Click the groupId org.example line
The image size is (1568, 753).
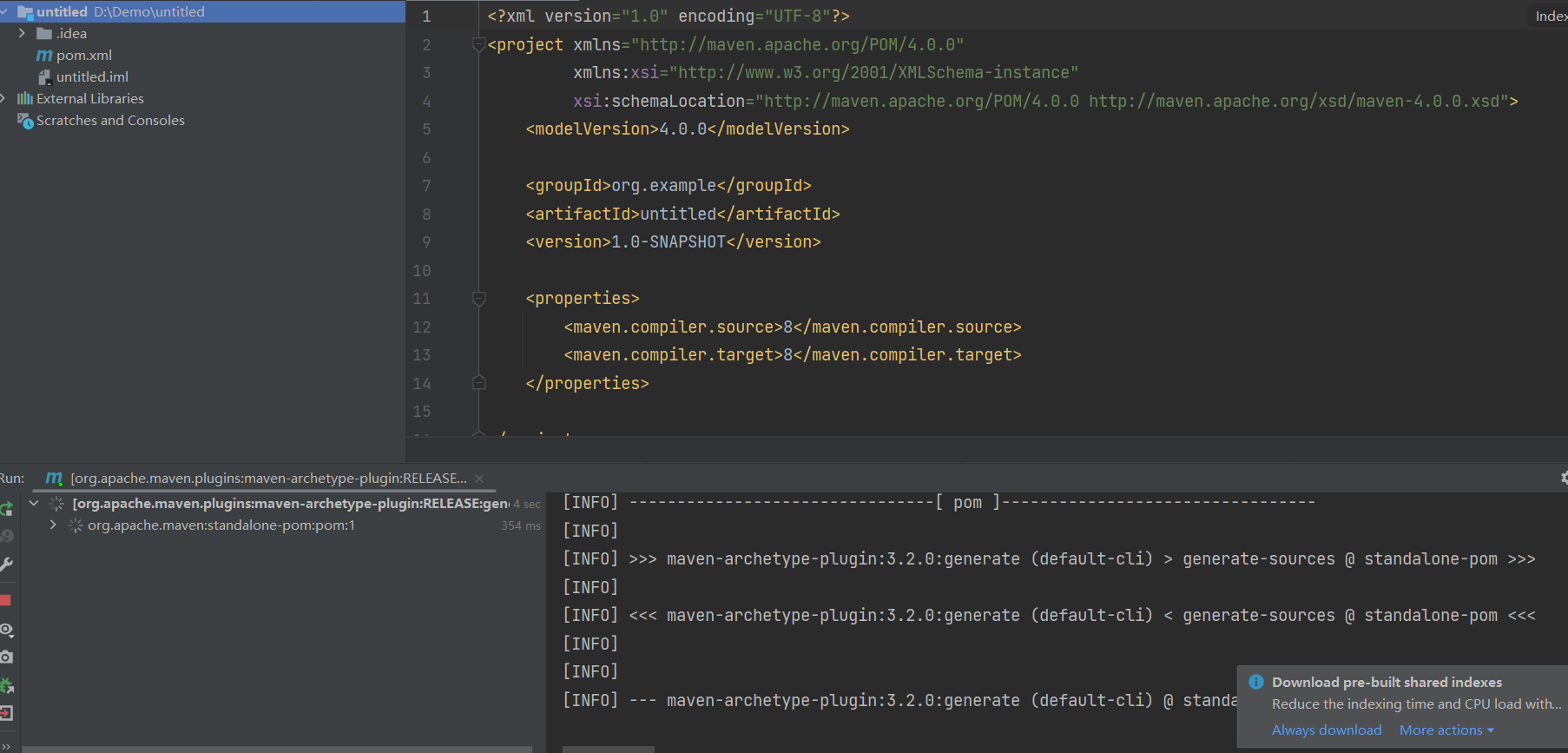(x=668, y=185)
